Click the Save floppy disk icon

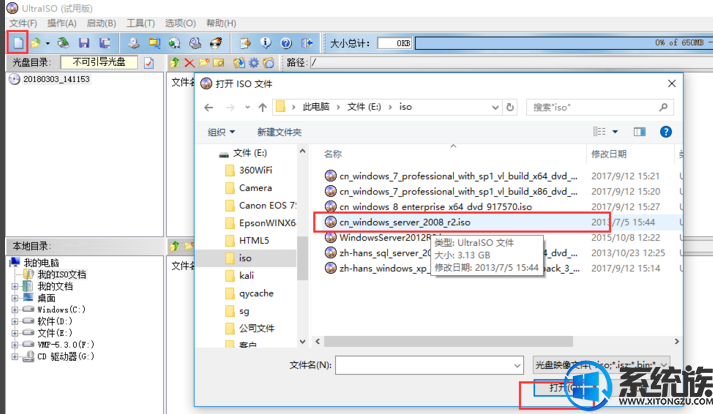coord(84,43)
